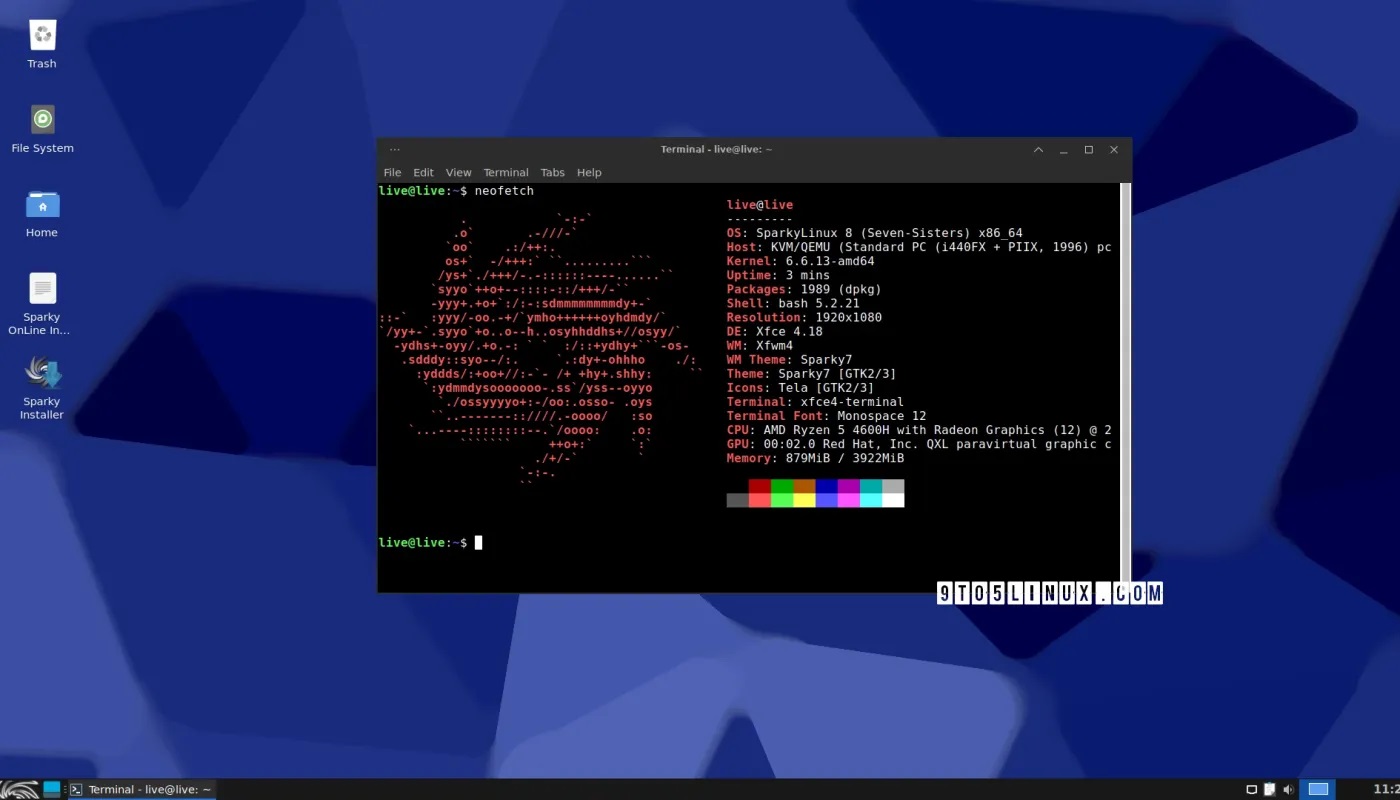Open the Edit menu of Terminal

tap(423, 172)
